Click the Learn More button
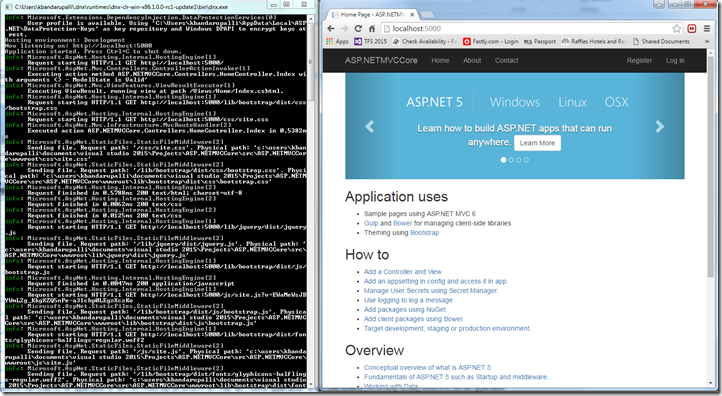This screenshot has height=396, width=722. pyautogui.click(x=537, y=143)
